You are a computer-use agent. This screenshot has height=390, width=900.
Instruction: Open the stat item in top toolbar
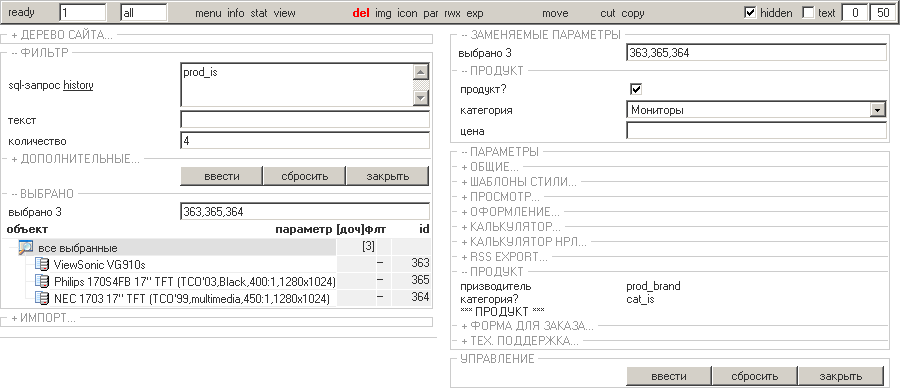pyautogui.click(x=259, y=13)
